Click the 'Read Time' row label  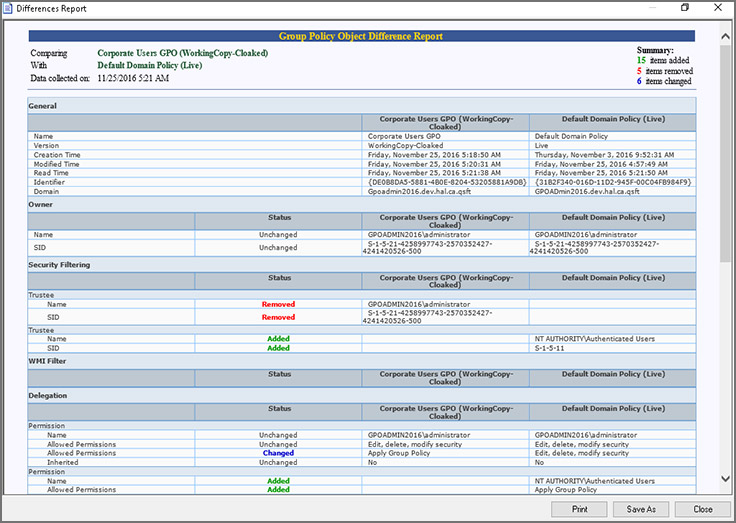51,173
